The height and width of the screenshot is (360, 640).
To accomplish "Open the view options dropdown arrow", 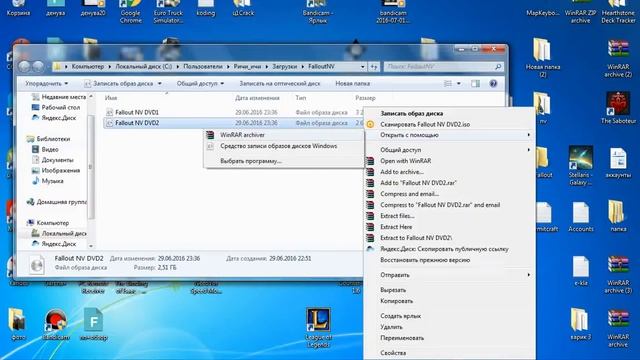I will pyautogui.click(x=459, y=84).
